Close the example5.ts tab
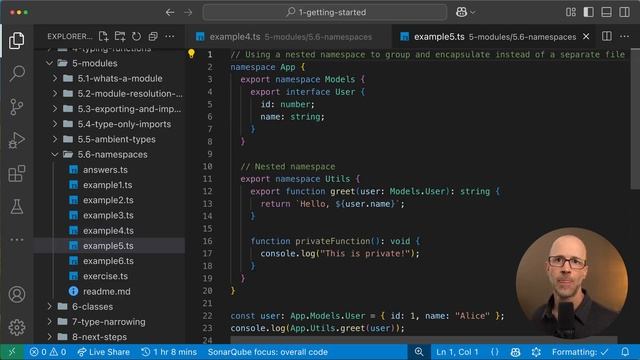640x360 pixels. [x=586, y=36]
